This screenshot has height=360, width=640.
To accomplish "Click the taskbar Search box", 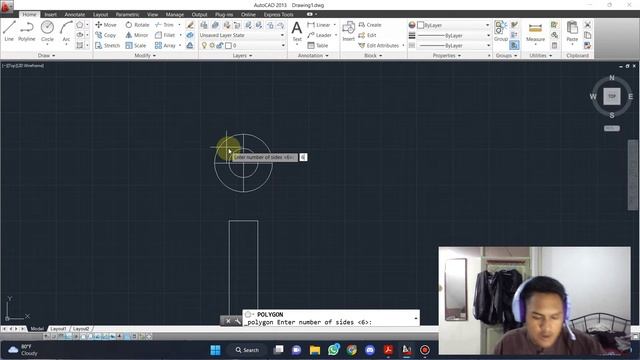I will click(x=247, y=350).
